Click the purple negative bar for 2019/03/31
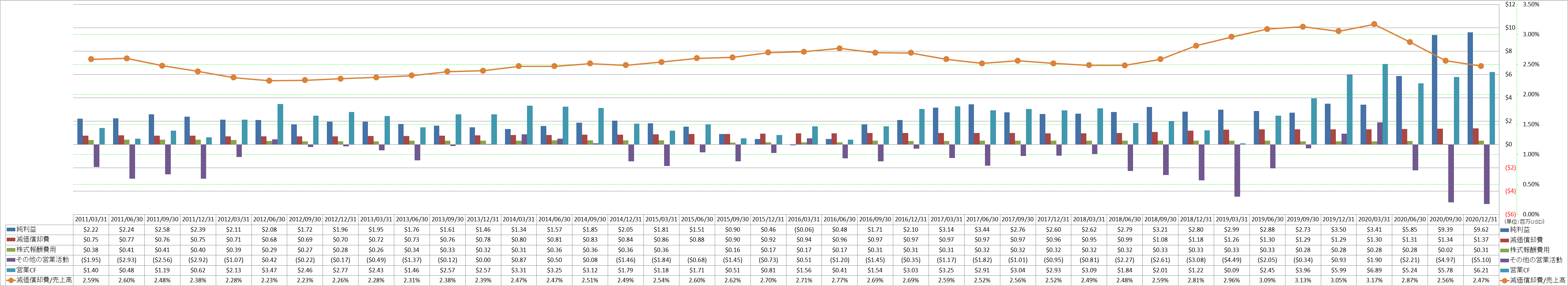Viewport: 1568px width, 286px height. [1237, 170]
